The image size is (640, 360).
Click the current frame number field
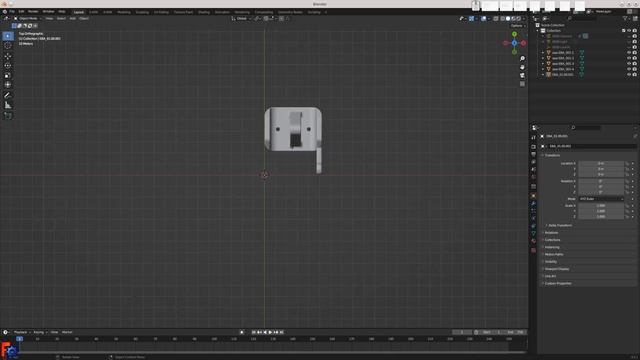point(462,332)
